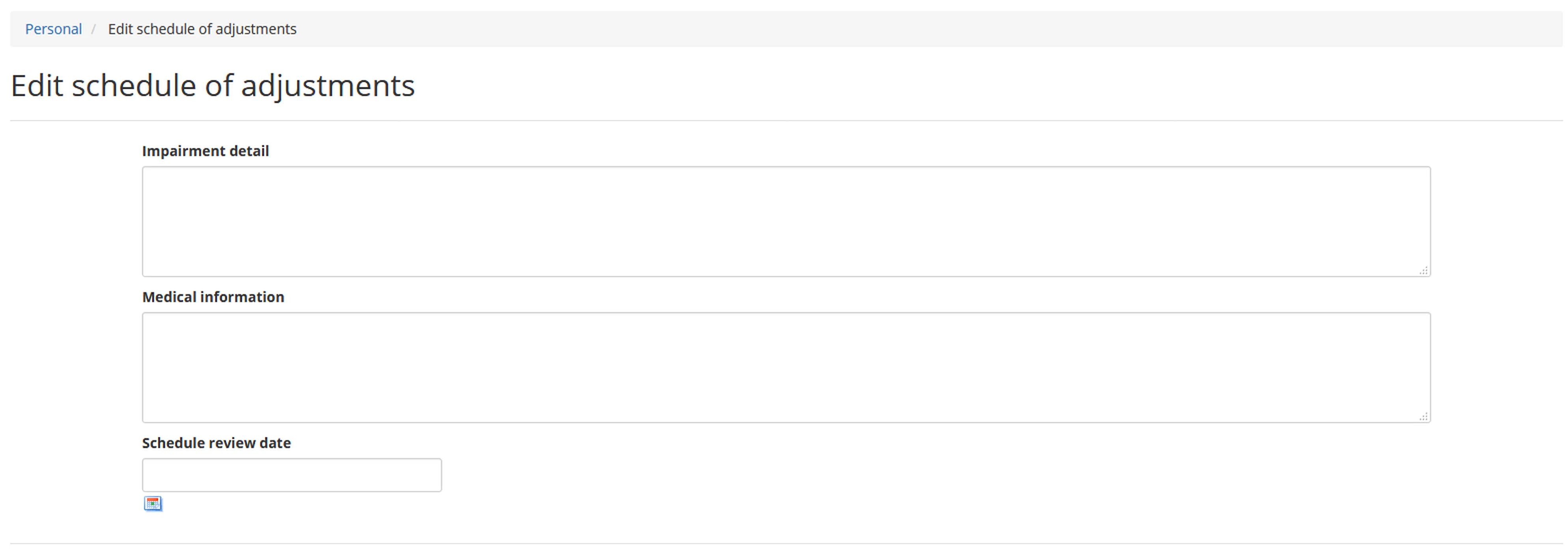Screen dimensions: 1568x552
Task: Click the current breadcrumb Edit schedule of adjustments
Action: [202, 29]
